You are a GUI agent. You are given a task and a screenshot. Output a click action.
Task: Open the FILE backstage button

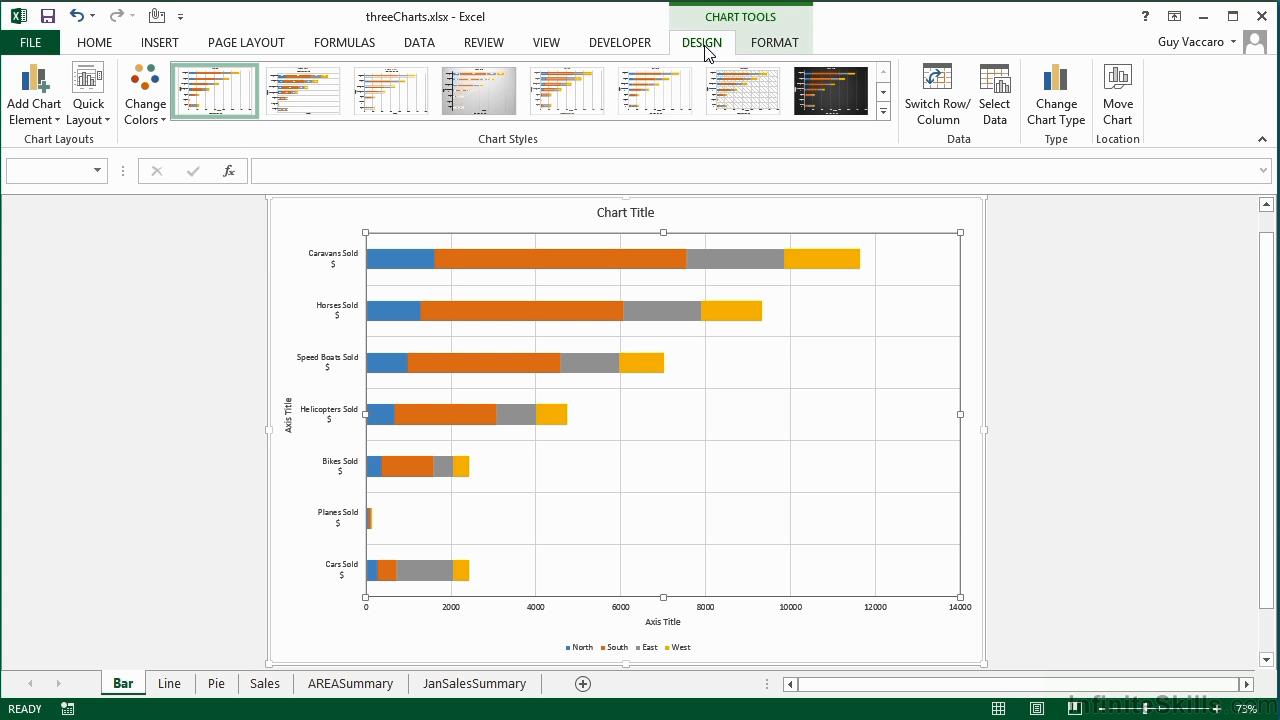(30, 43)
